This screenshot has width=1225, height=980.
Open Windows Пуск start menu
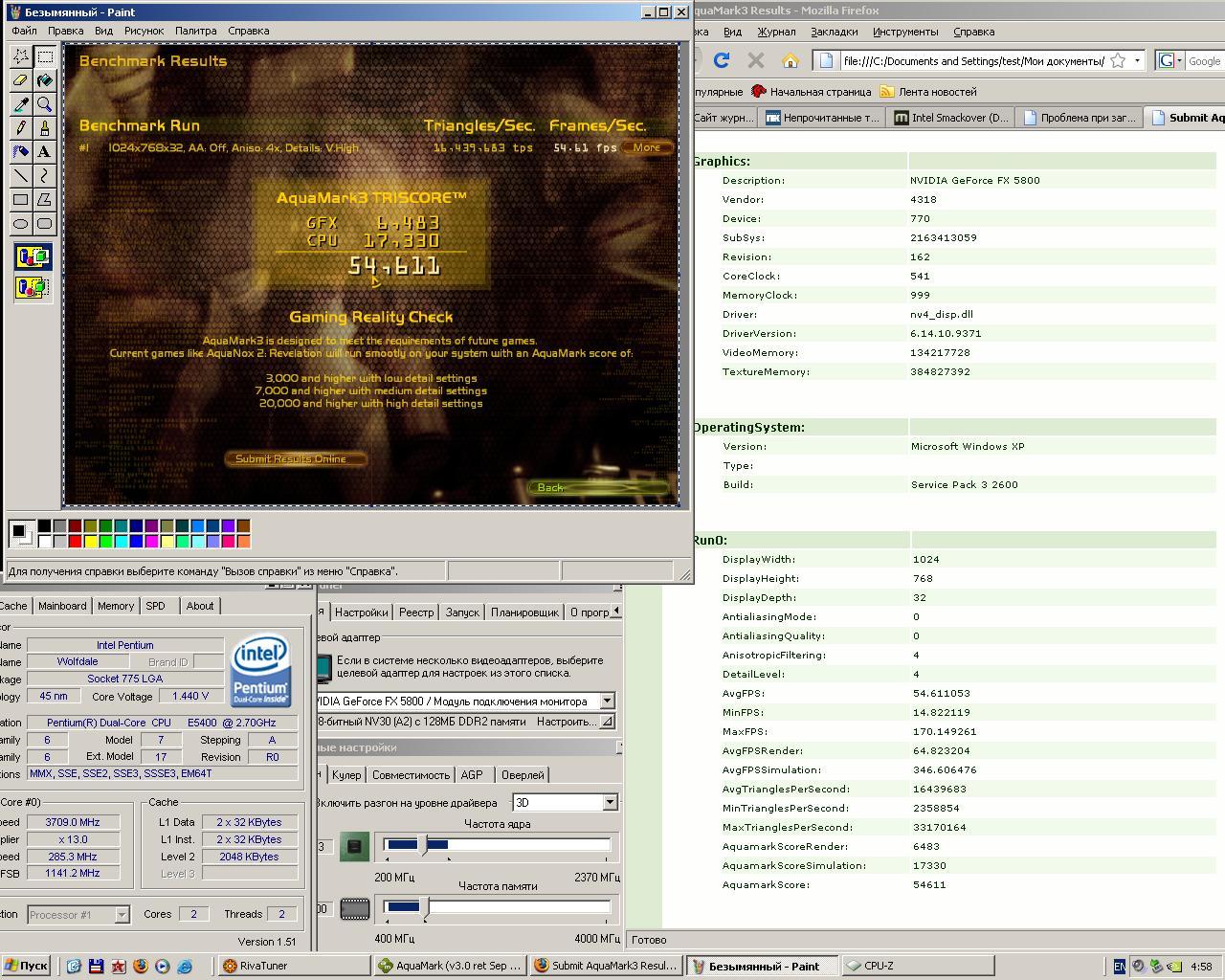[26, 966]
